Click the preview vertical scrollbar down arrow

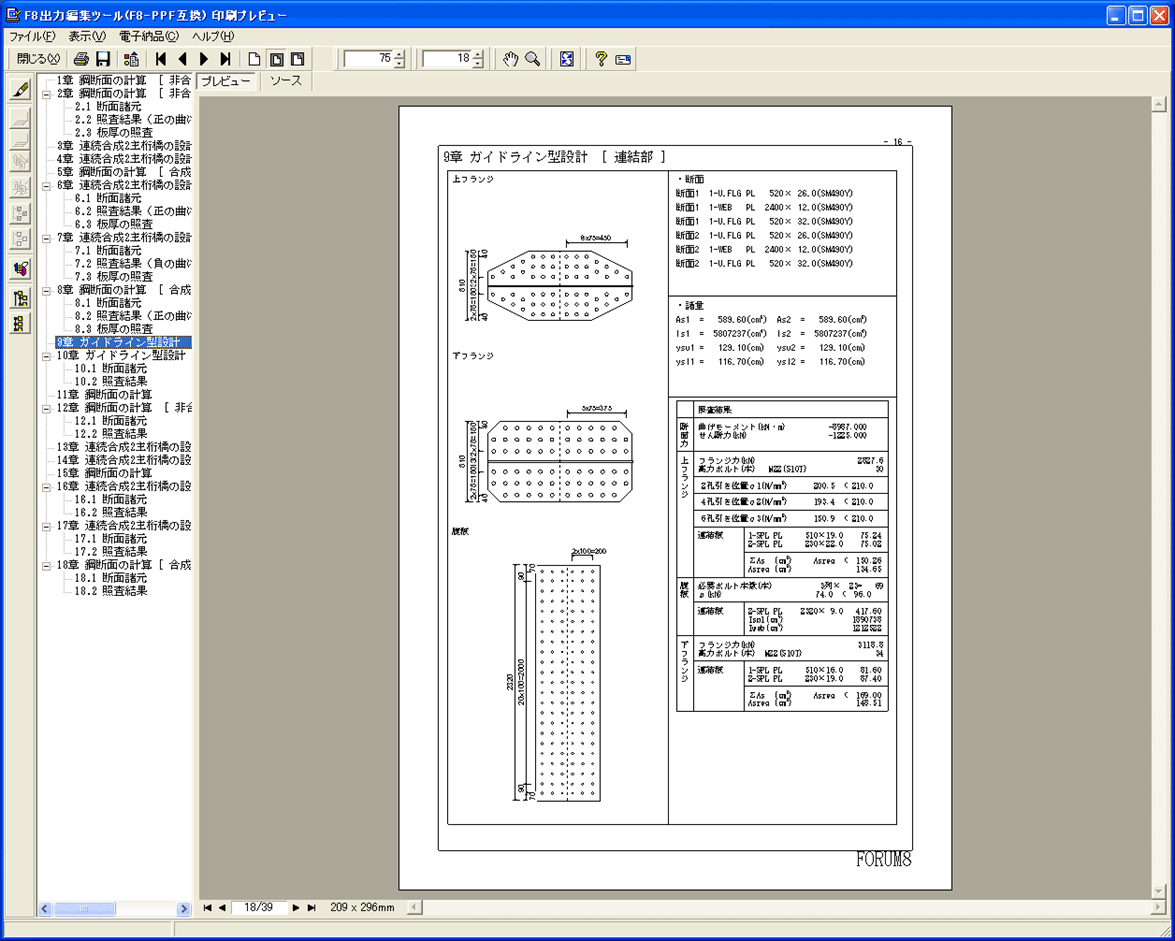[1159, 890]
